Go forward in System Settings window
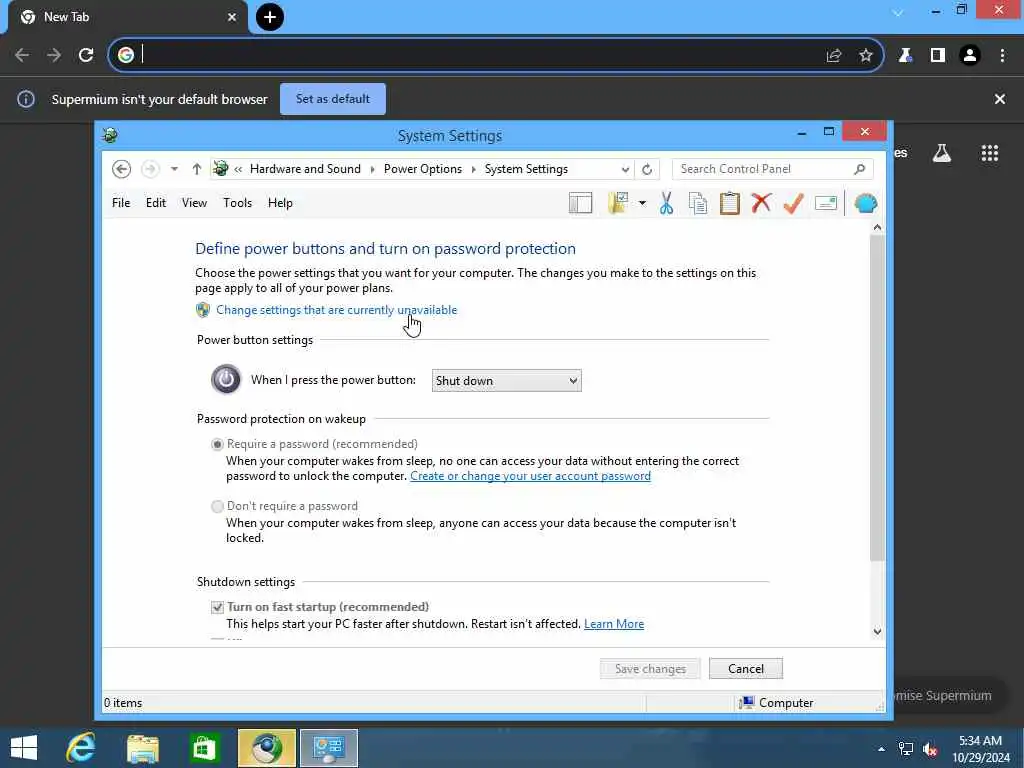This screenshot has height=768, width=1024. (x=150, y=169)
